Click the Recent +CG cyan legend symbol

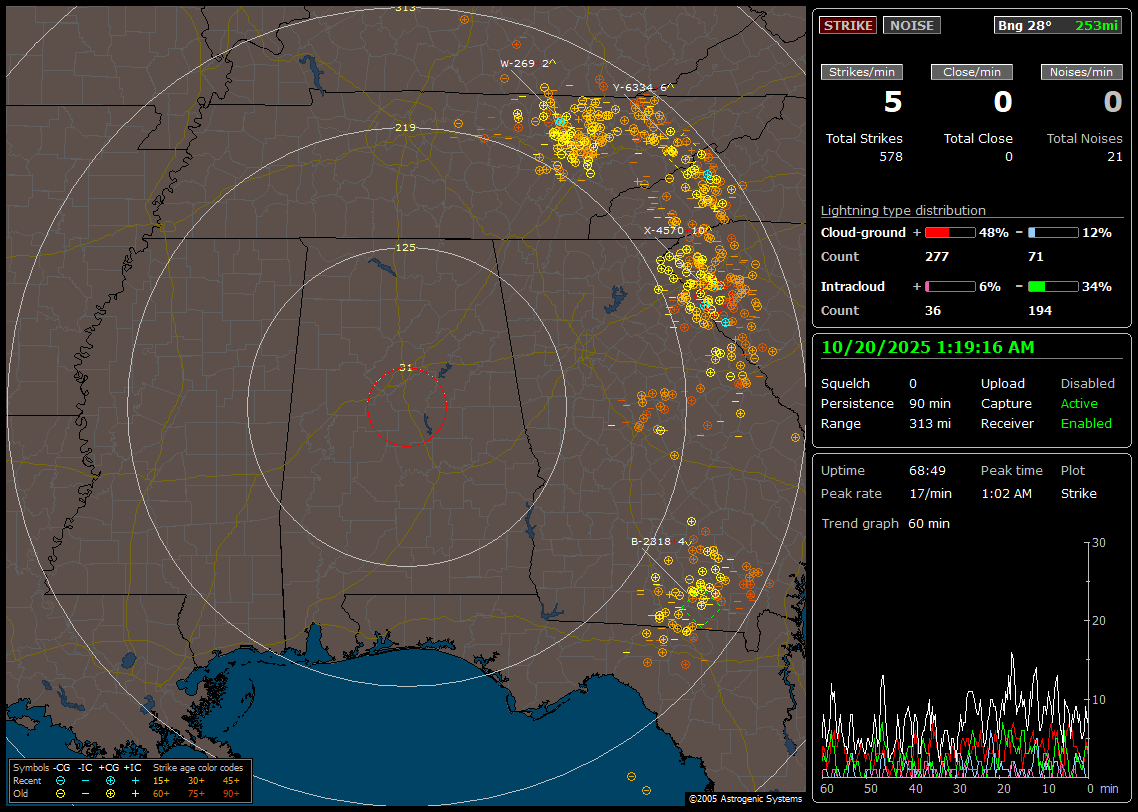(110, 780)
